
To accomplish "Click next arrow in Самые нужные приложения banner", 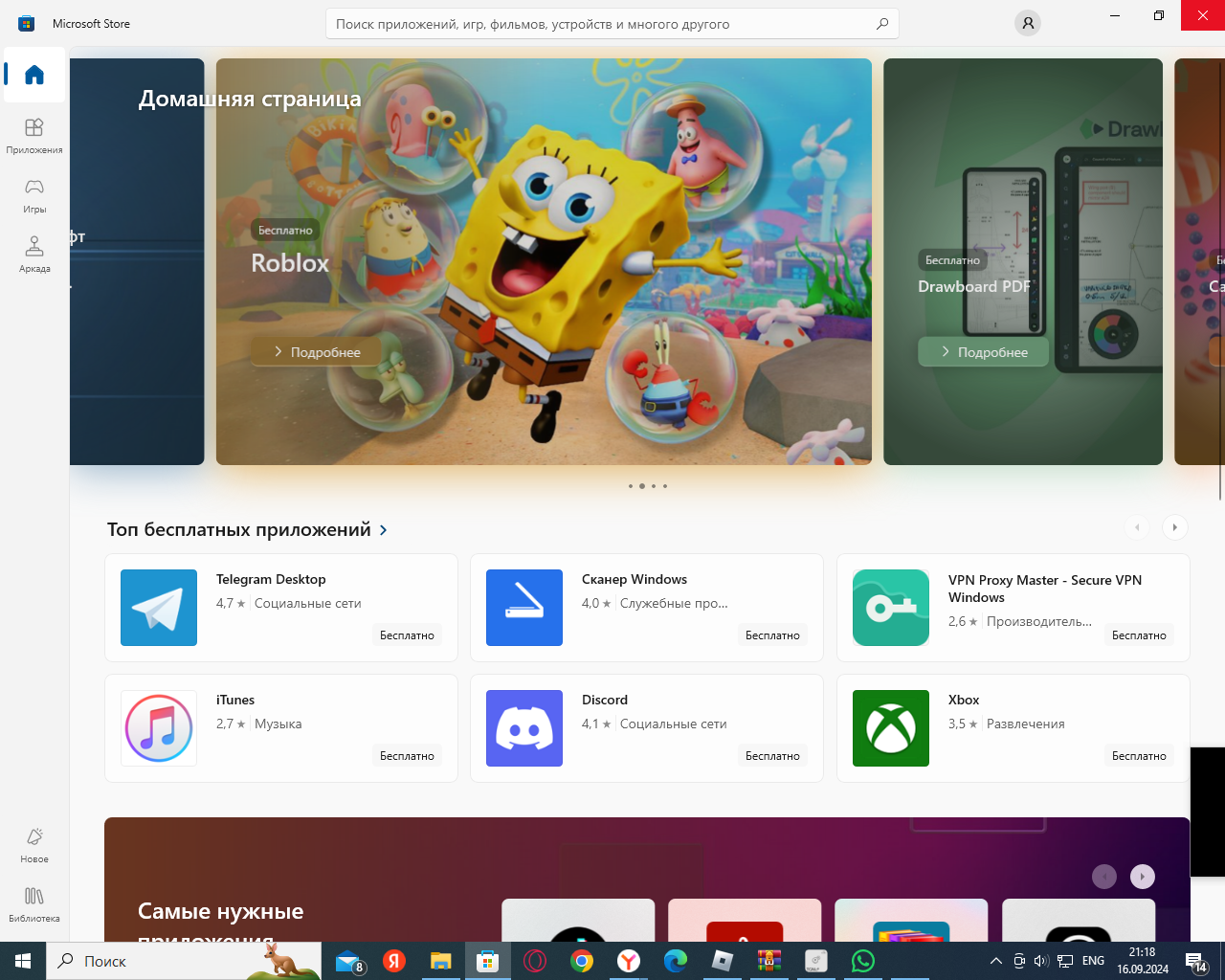I will (x=1143, y=877).
